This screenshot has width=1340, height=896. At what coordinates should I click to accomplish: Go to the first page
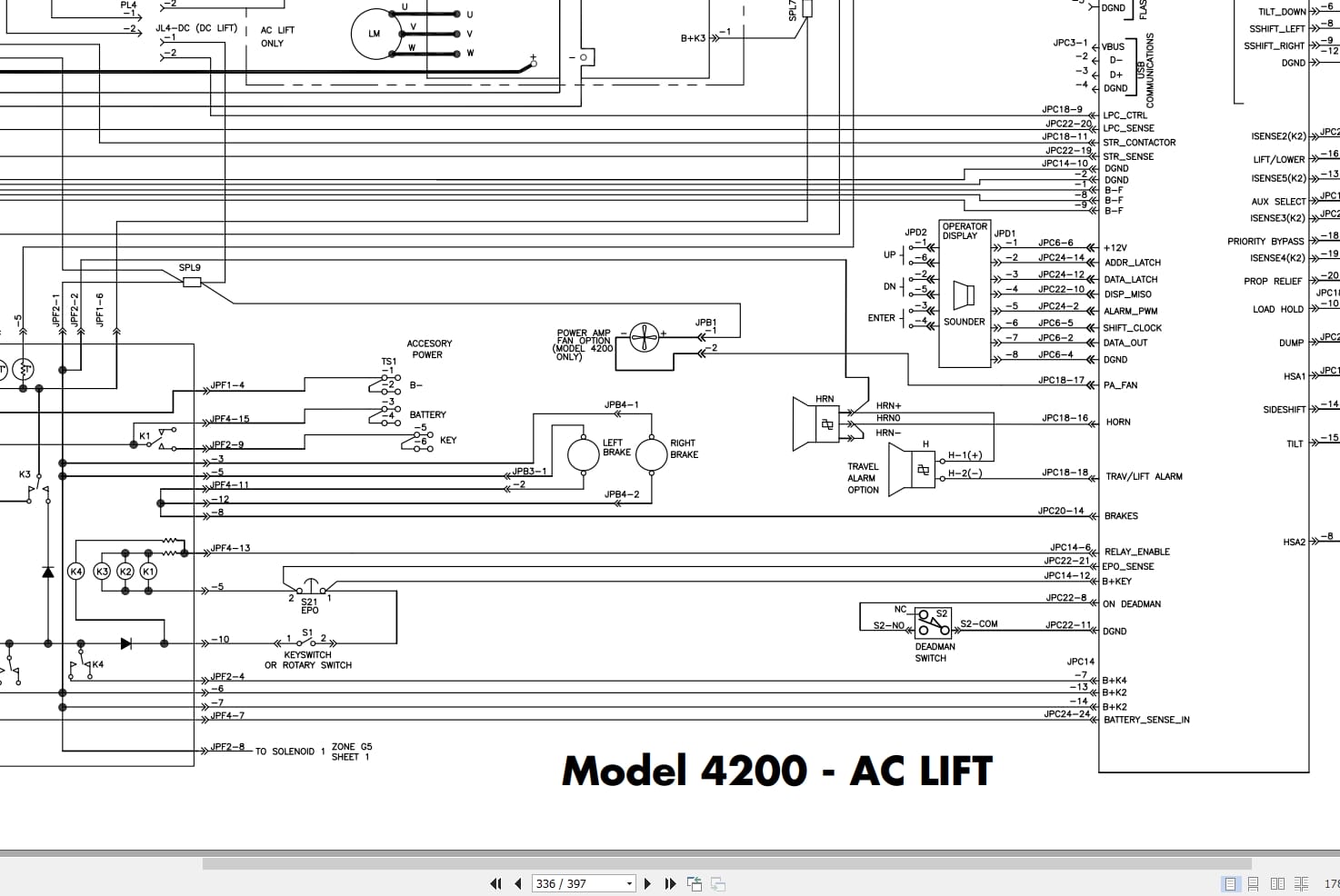click(495, 883)
